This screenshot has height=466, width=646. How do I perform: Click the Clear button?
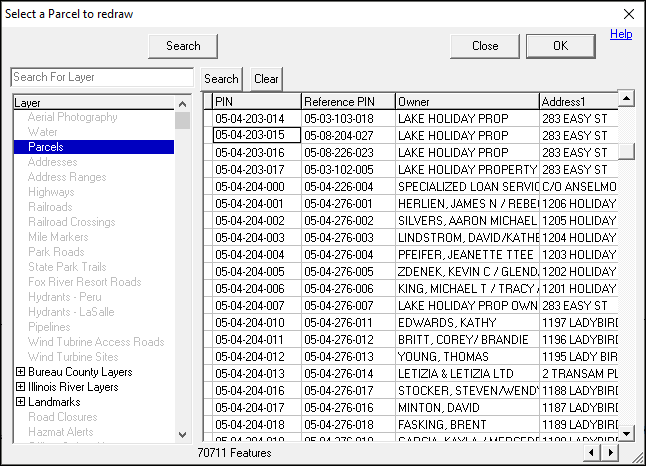(266, 79)
